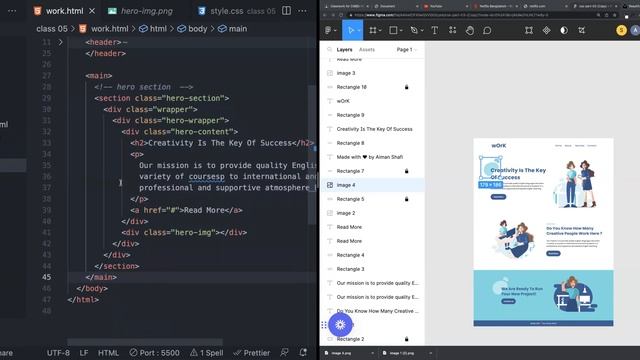Select the Comment tool in Figma
Screen dimensions: 640x360
pos(487,30)
